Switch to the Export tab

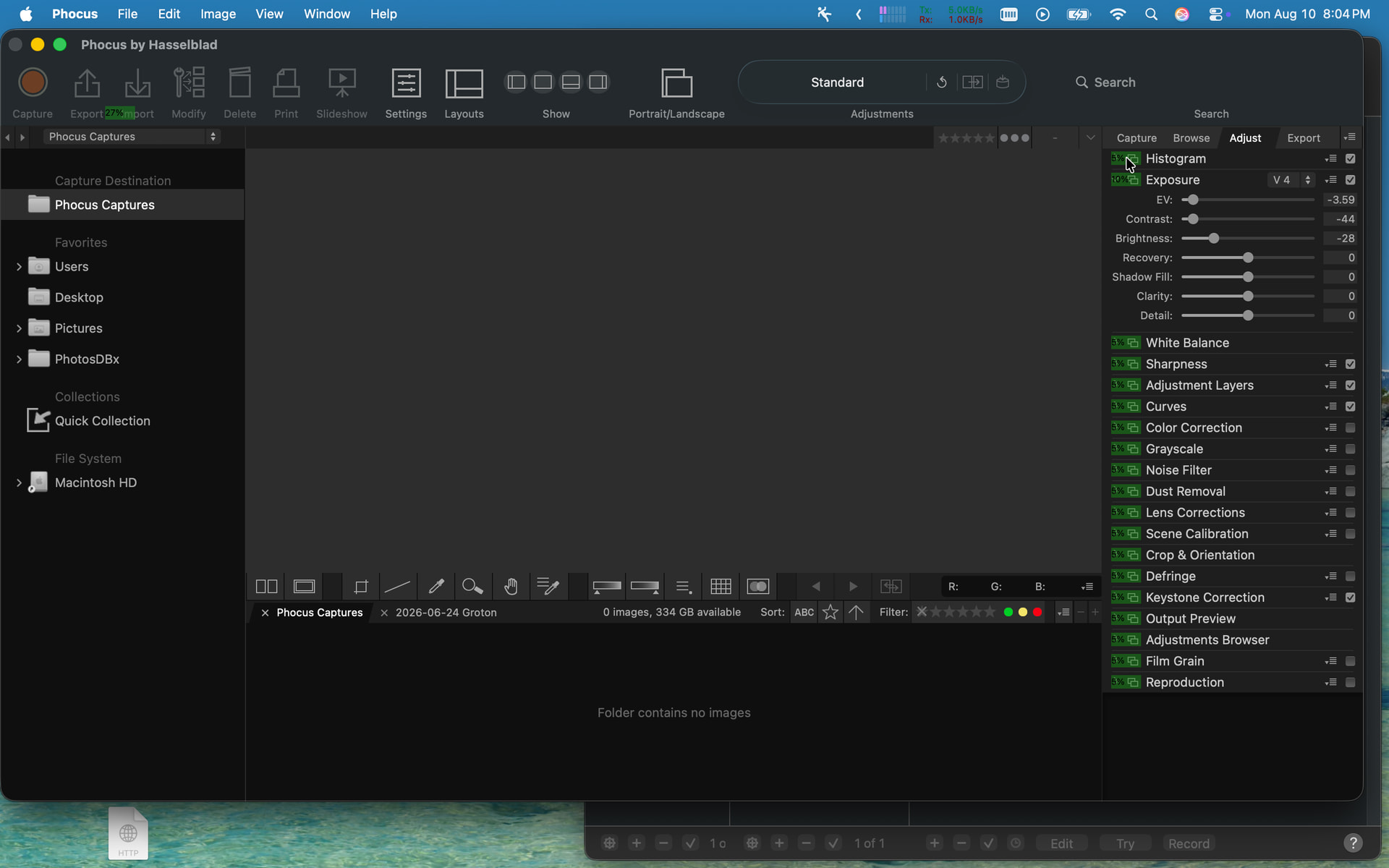[1303, 138]
